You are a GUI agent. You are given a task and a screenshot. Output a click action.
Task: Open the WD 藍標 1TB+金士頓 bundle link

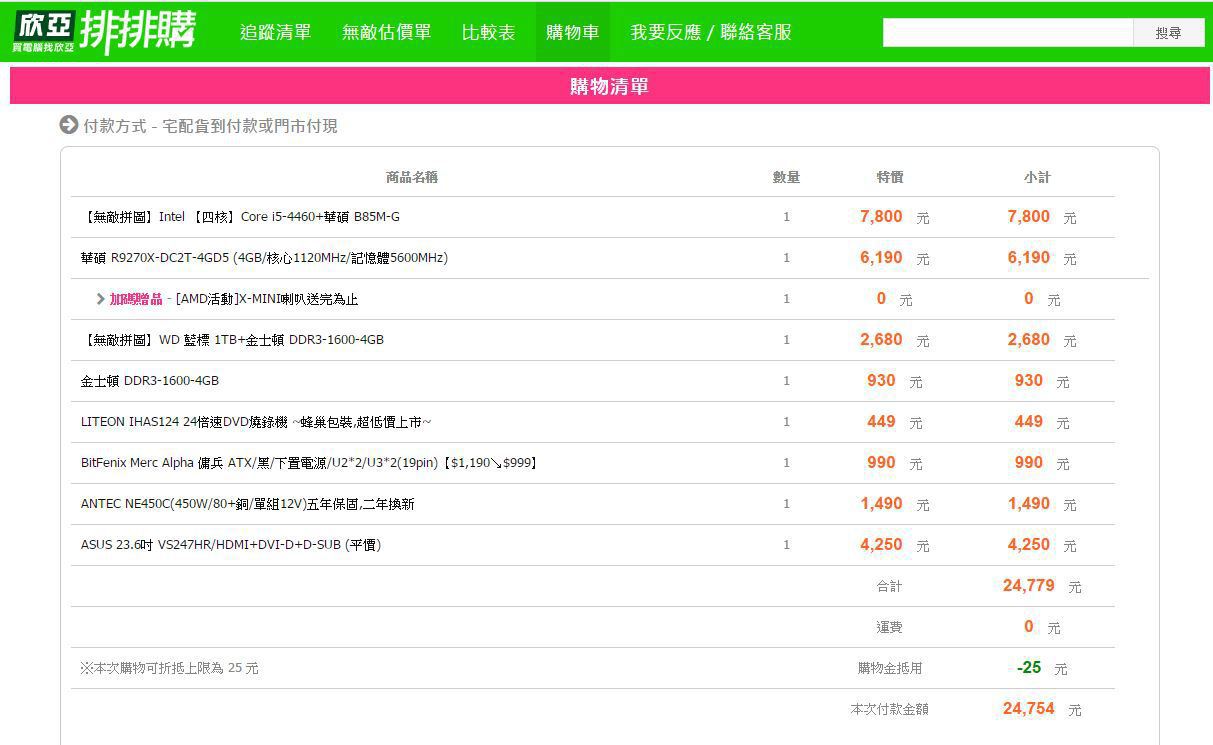point(232,340)
